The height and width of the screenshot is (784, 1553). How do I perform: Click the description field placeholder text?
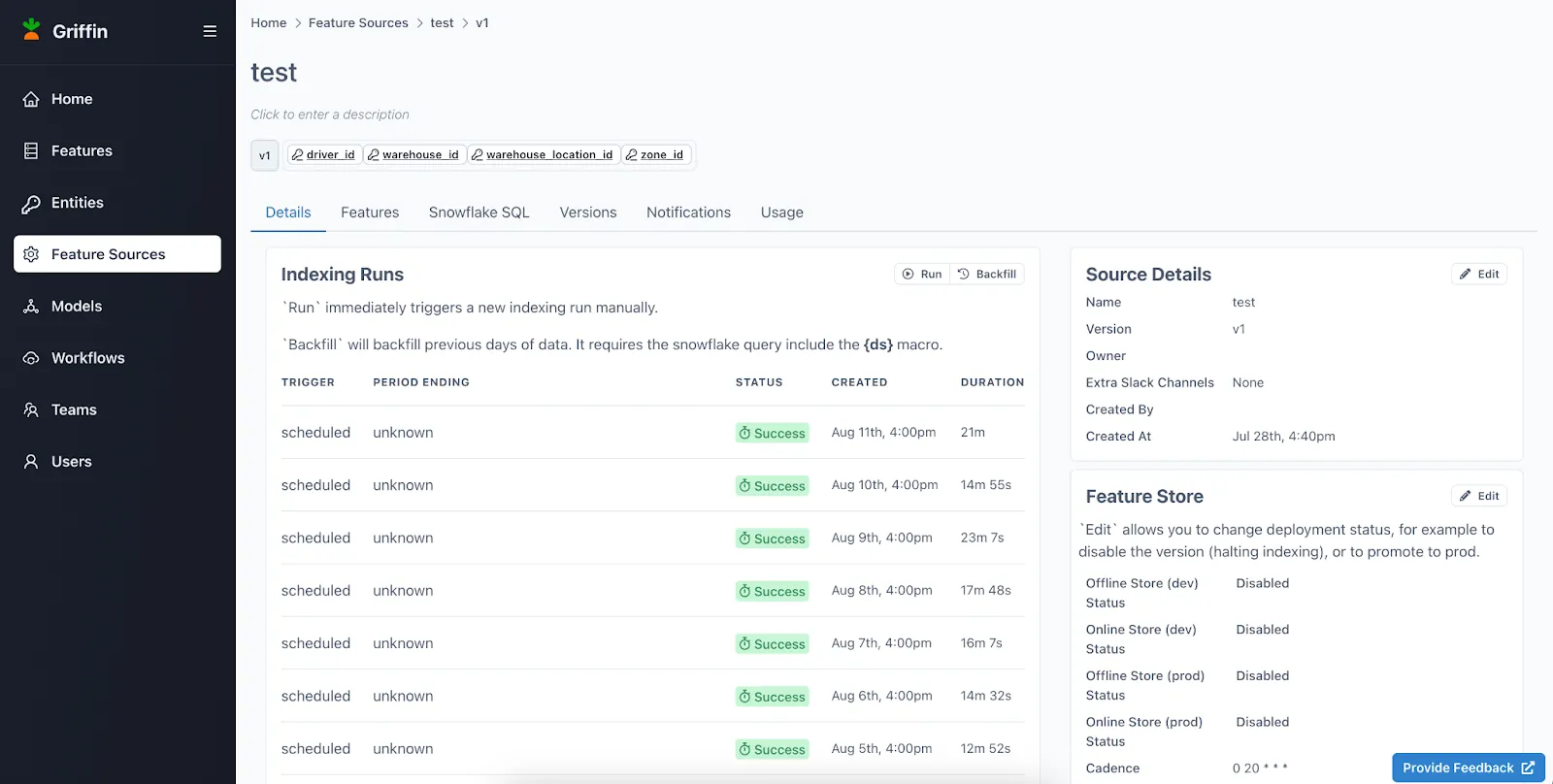pos(330,114)
